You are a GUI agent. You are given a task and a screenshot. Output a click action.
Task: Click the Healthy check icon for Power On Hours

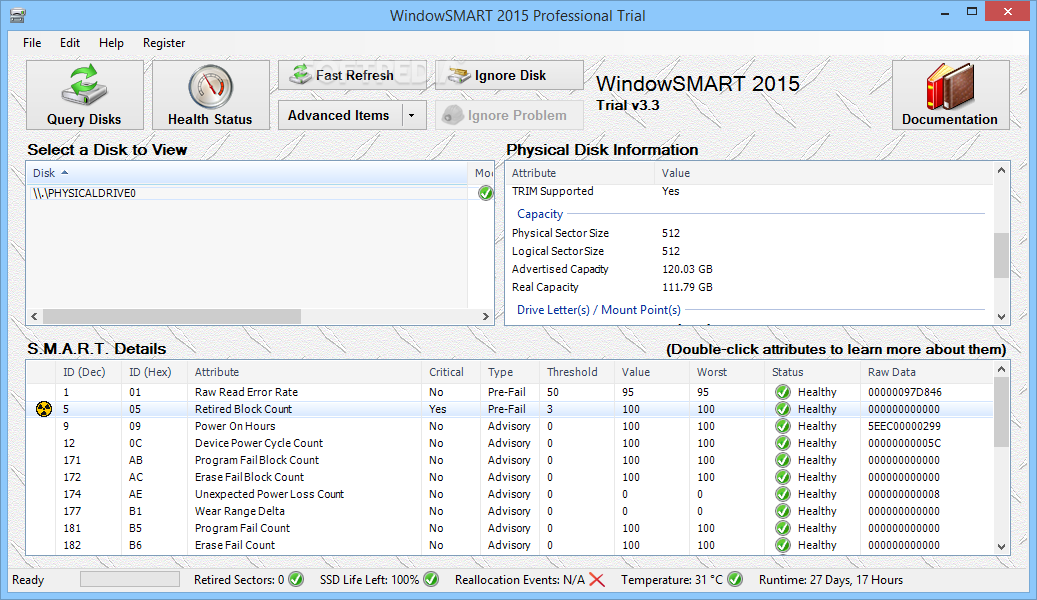pos(783,427)
